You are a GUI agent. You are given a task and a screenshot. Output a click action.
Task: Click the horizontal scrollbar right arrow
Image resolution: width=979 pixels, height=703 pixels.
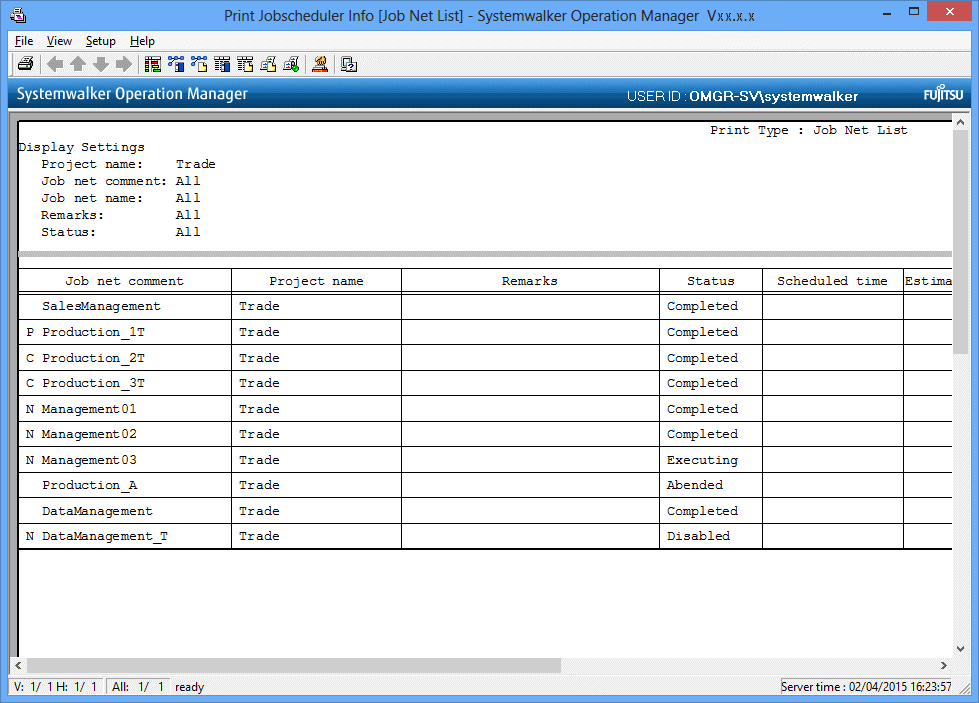point(944,665)
